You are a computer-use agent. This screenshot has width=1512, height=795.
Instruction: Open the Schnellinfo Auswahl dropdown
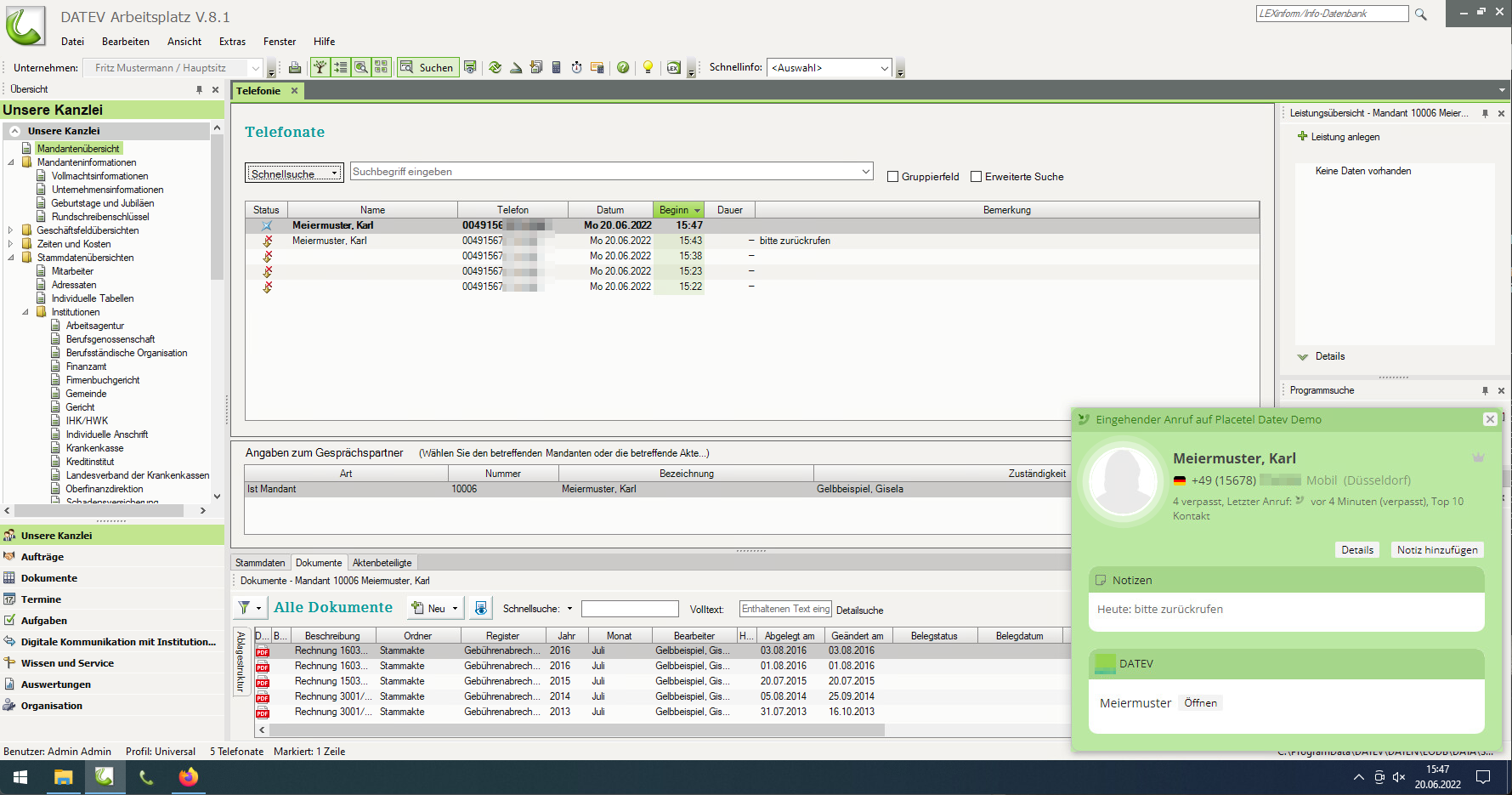click(x=884, y=68)
